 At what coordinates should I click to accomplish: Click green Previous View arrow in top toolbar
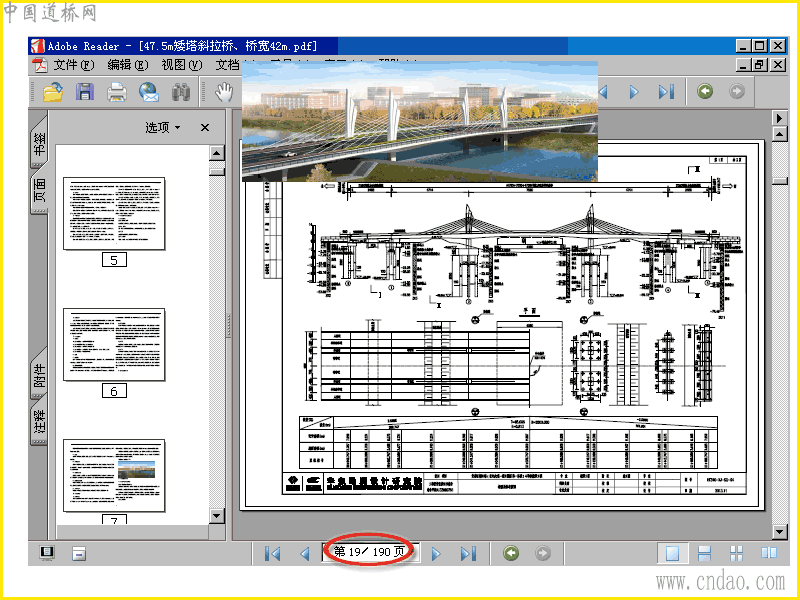point(705,91)
